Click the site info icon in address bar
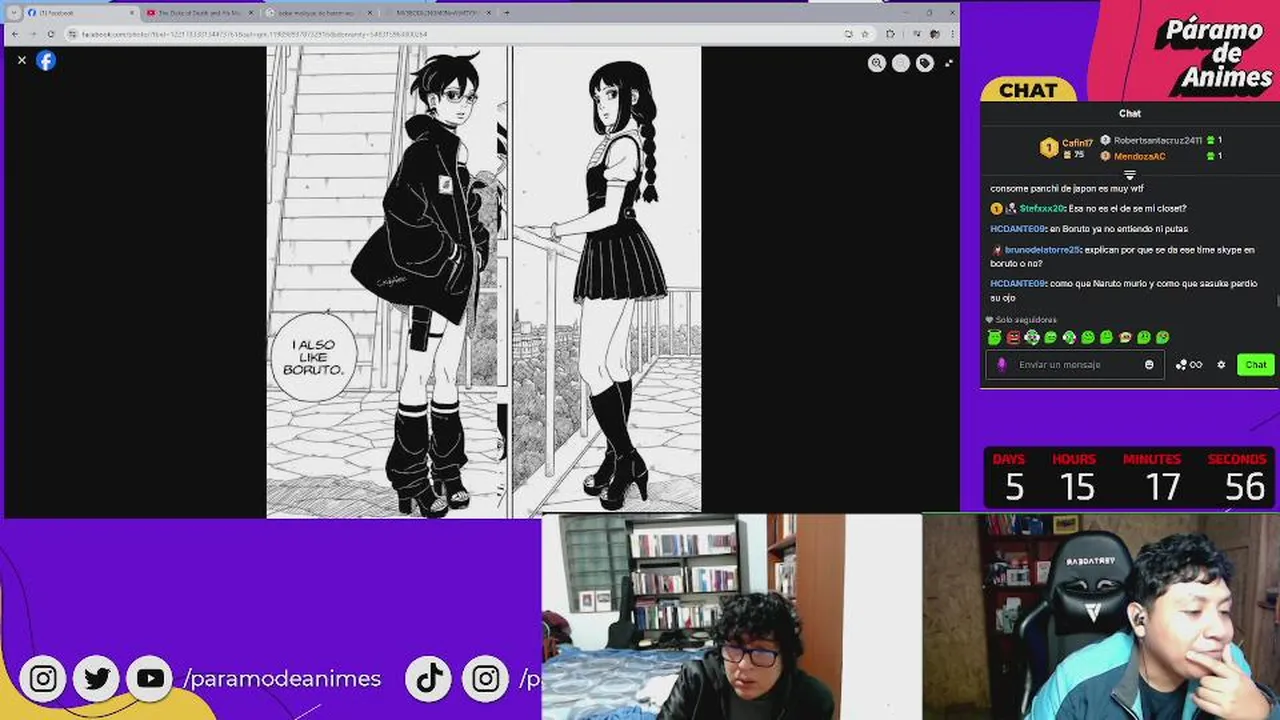This screenshot has height=720, width=1280. click(73, 34)
